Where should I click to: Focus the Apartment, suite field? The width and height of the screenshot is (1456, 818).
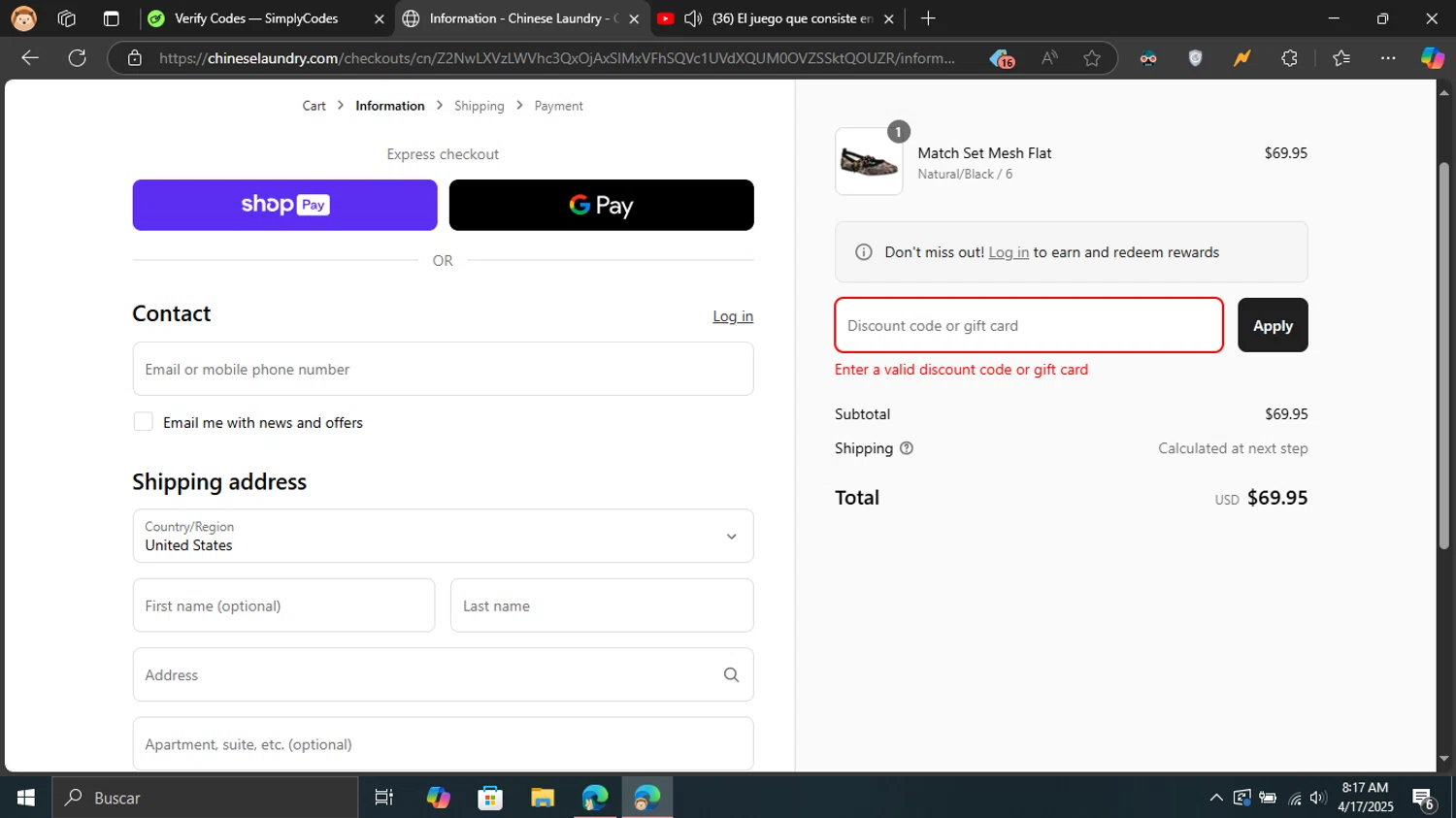coord(443,744)
